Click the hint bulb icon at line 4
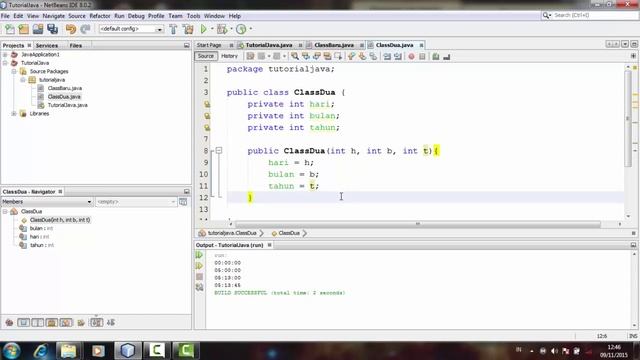Viewport: 640px width, 360px height. 207,104
